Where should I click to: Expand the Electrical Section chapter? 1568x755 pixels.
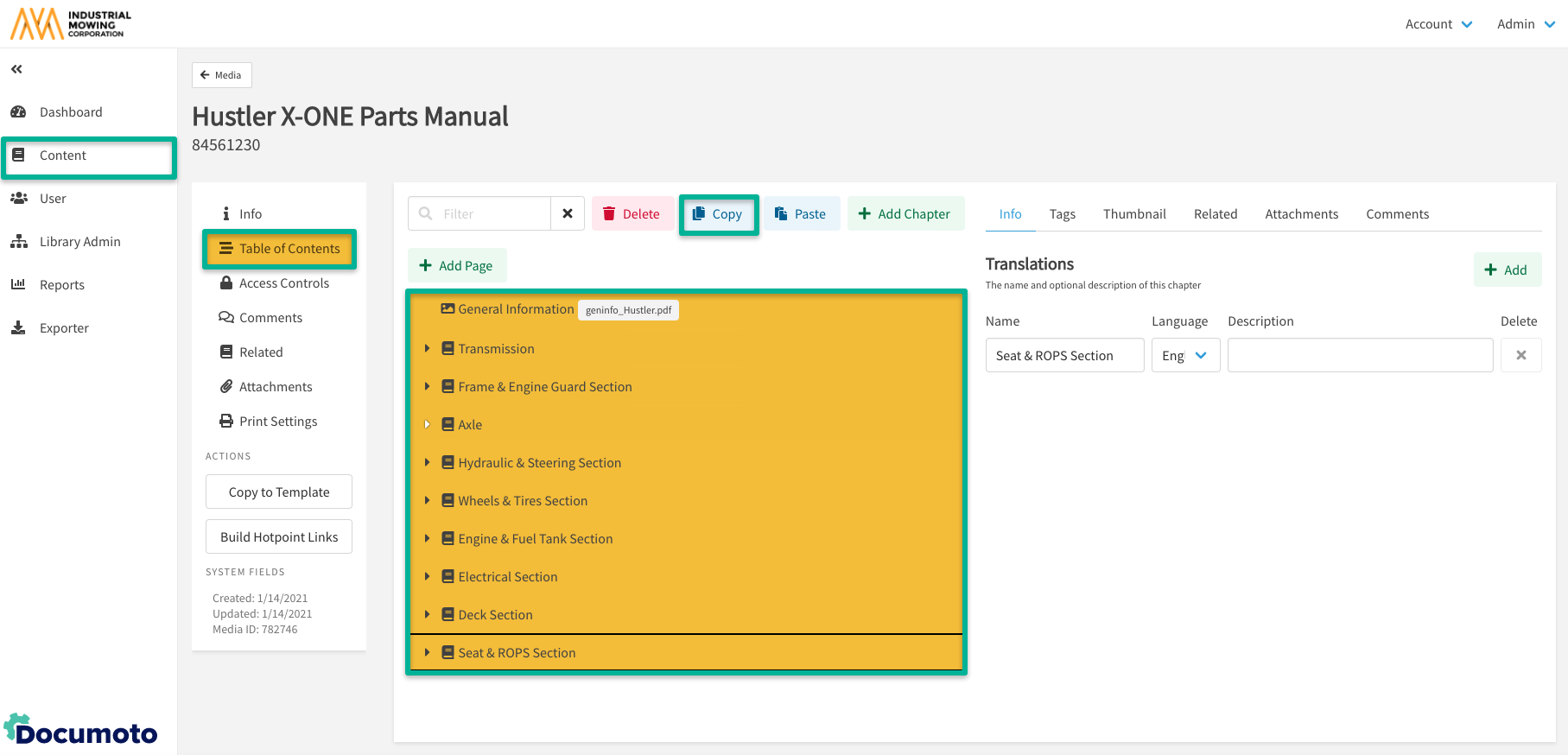point(427,576)
